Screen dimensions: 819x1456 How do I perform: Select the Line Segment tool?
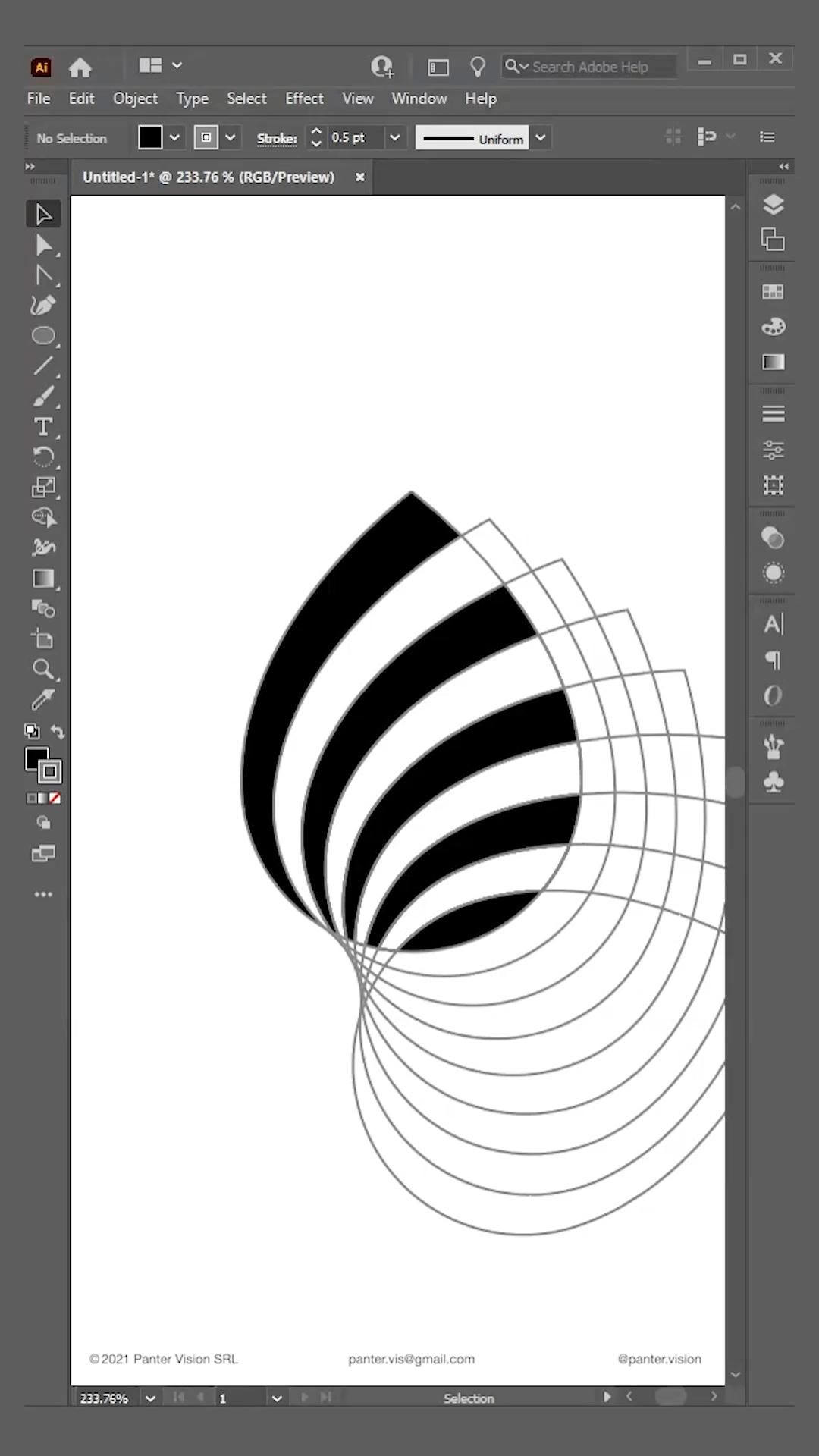click(x=43, y=366)
